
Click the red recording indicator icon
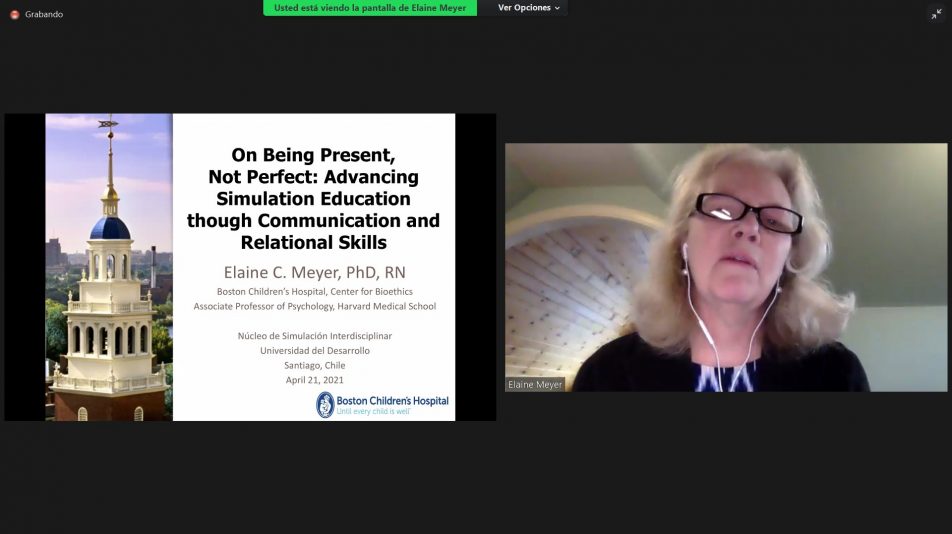[14, 14]
